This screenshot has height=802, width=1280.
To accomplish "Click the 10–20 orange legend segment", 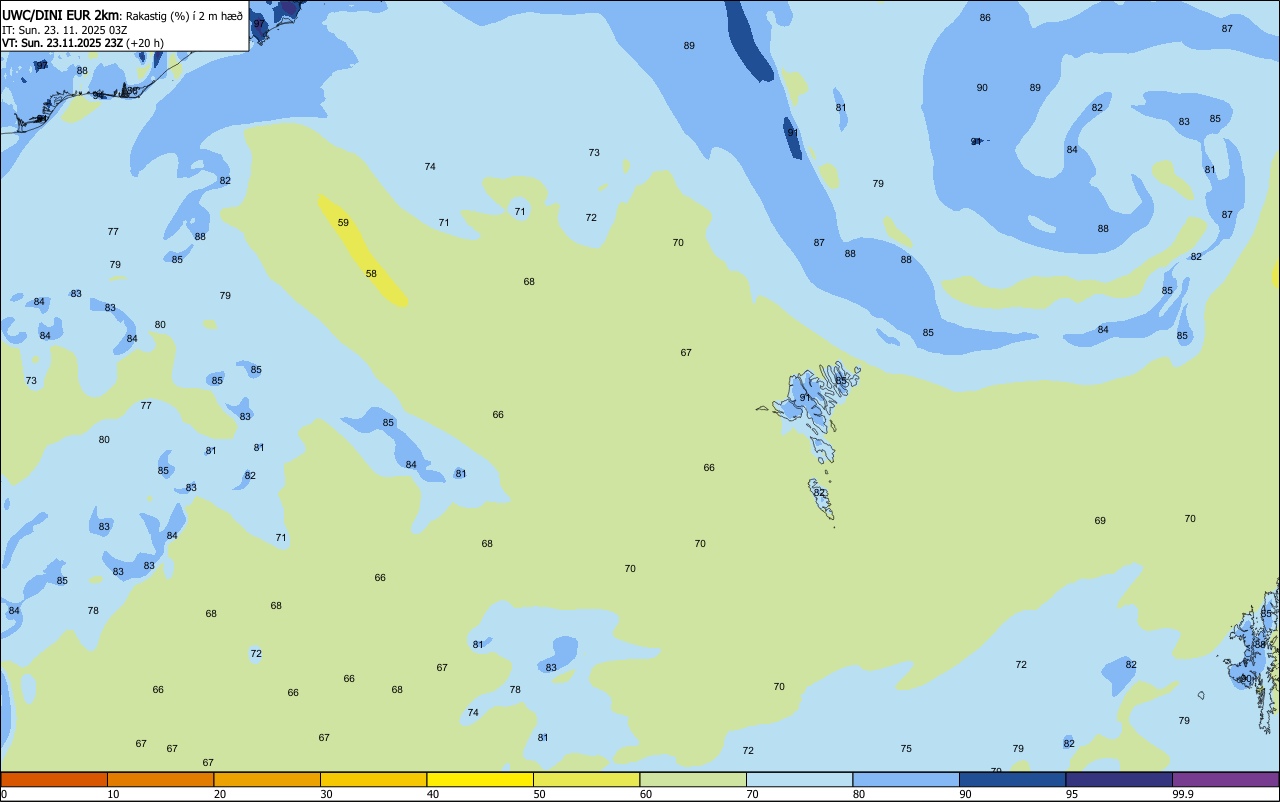I will [160, 779].
